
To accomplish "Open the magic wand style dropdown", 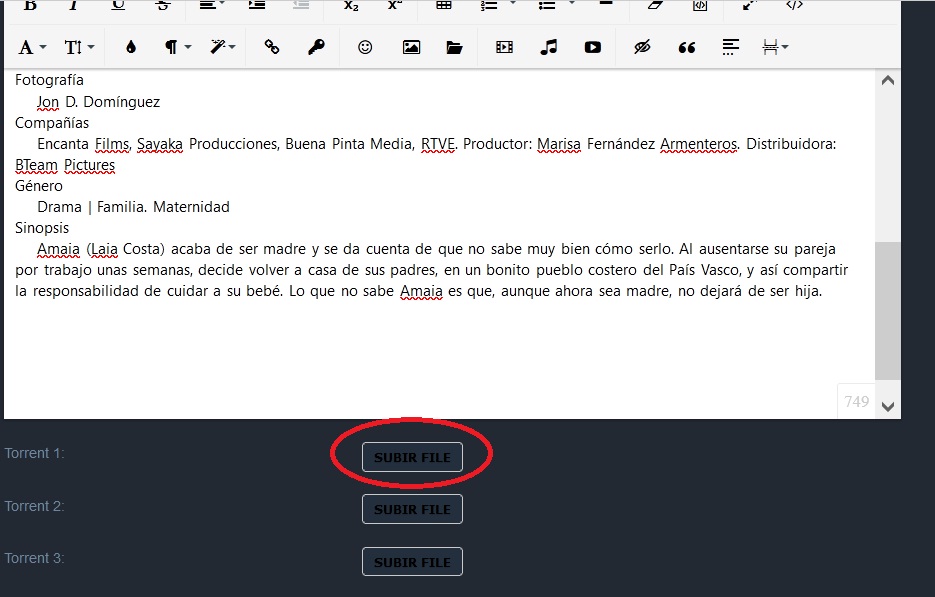I will 222,47.
